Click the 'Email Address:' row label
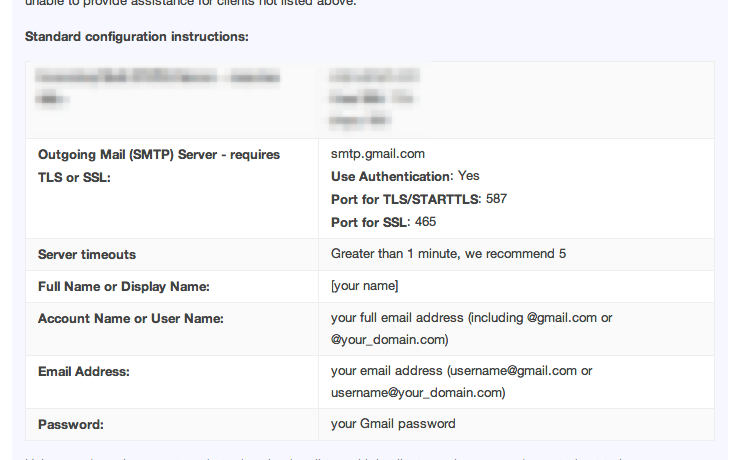This screenshot has width=738, height=460. click(85, 371)
